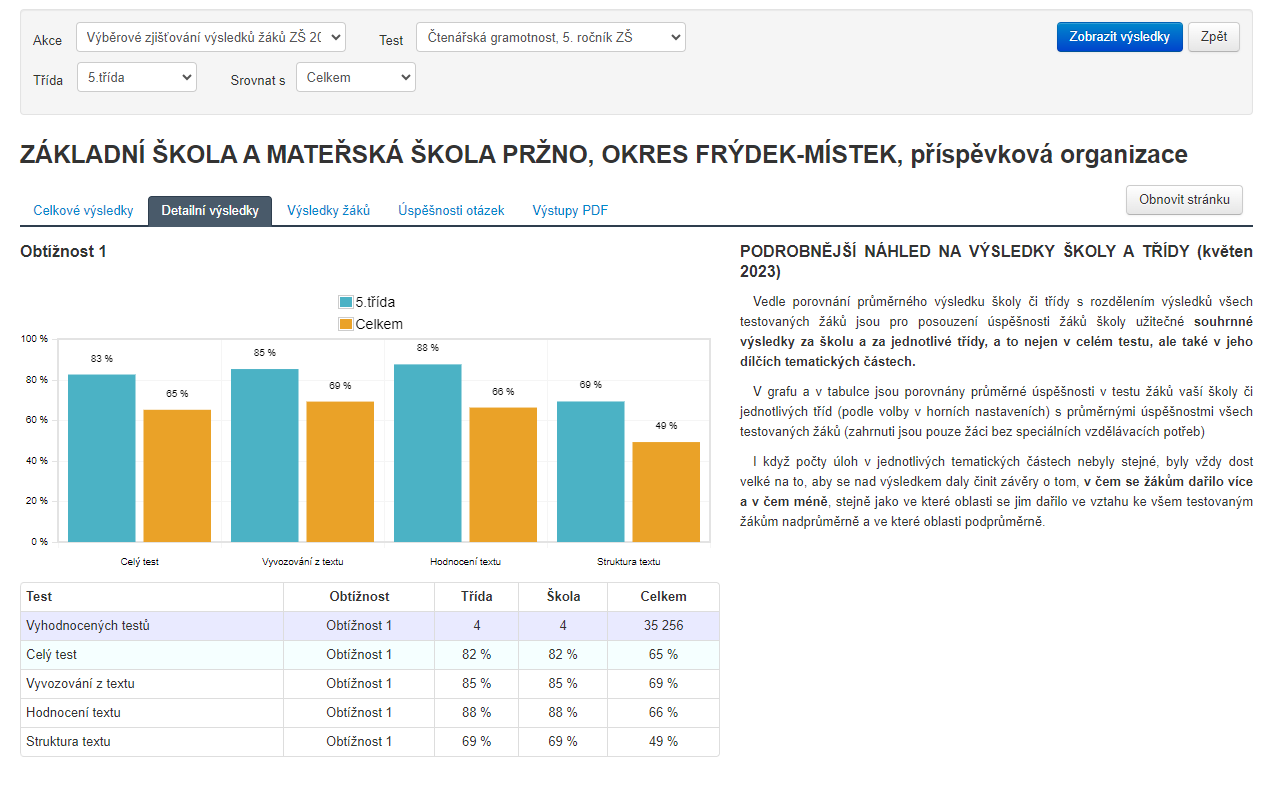Image resolution: width=1261 pixels, height=785 pixels.
Task: Click Celkem value 49 % in Struktura textu row
Action: tap(663, 742)
